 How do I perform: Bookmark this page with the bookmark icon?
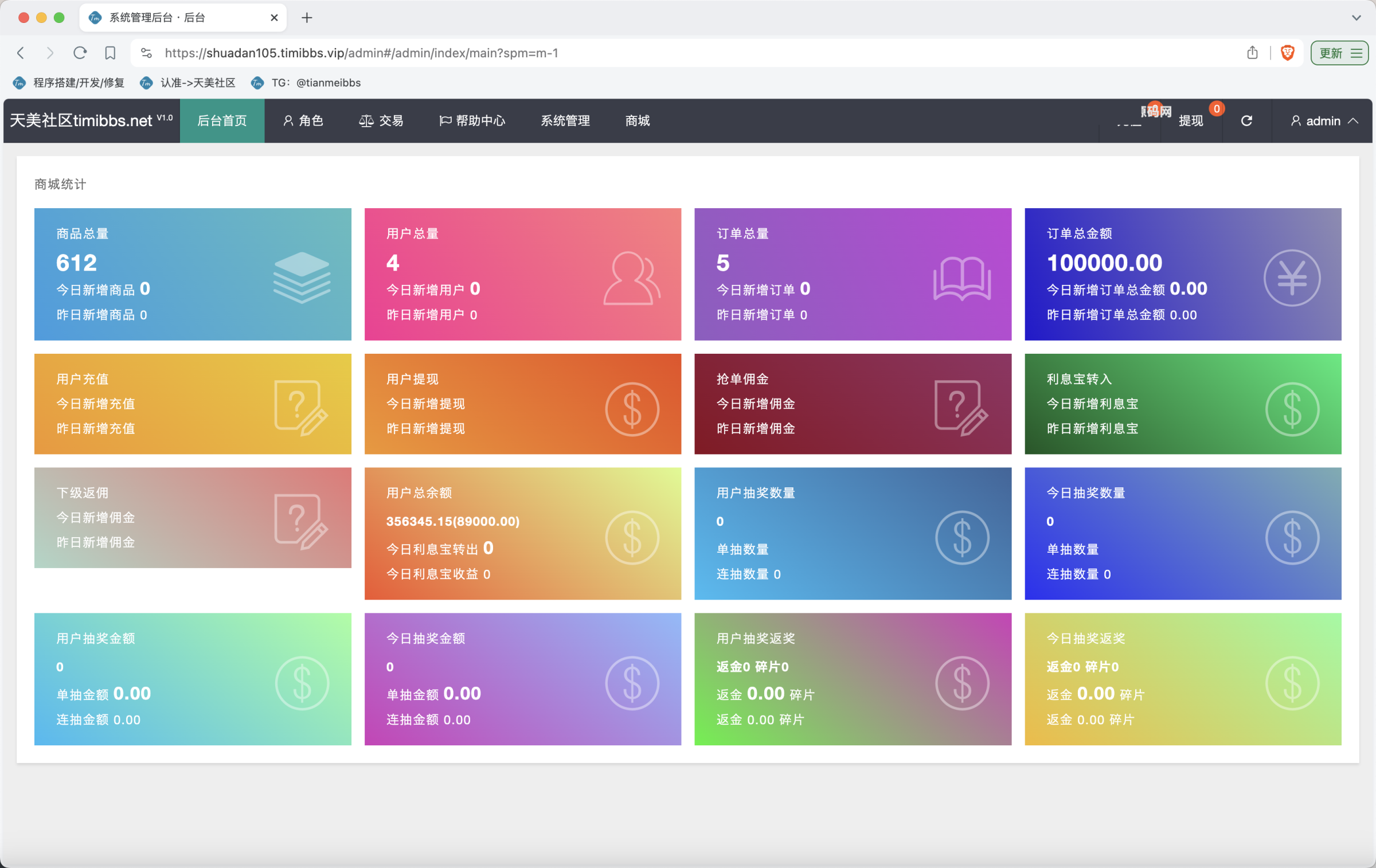coord(110,53)
